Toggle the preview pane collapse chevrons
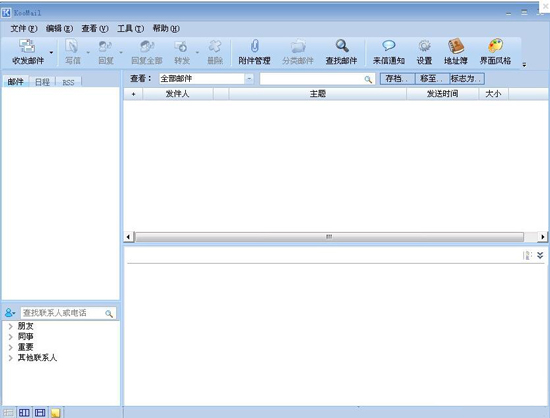550x418 pixels. tap(540, 255)
